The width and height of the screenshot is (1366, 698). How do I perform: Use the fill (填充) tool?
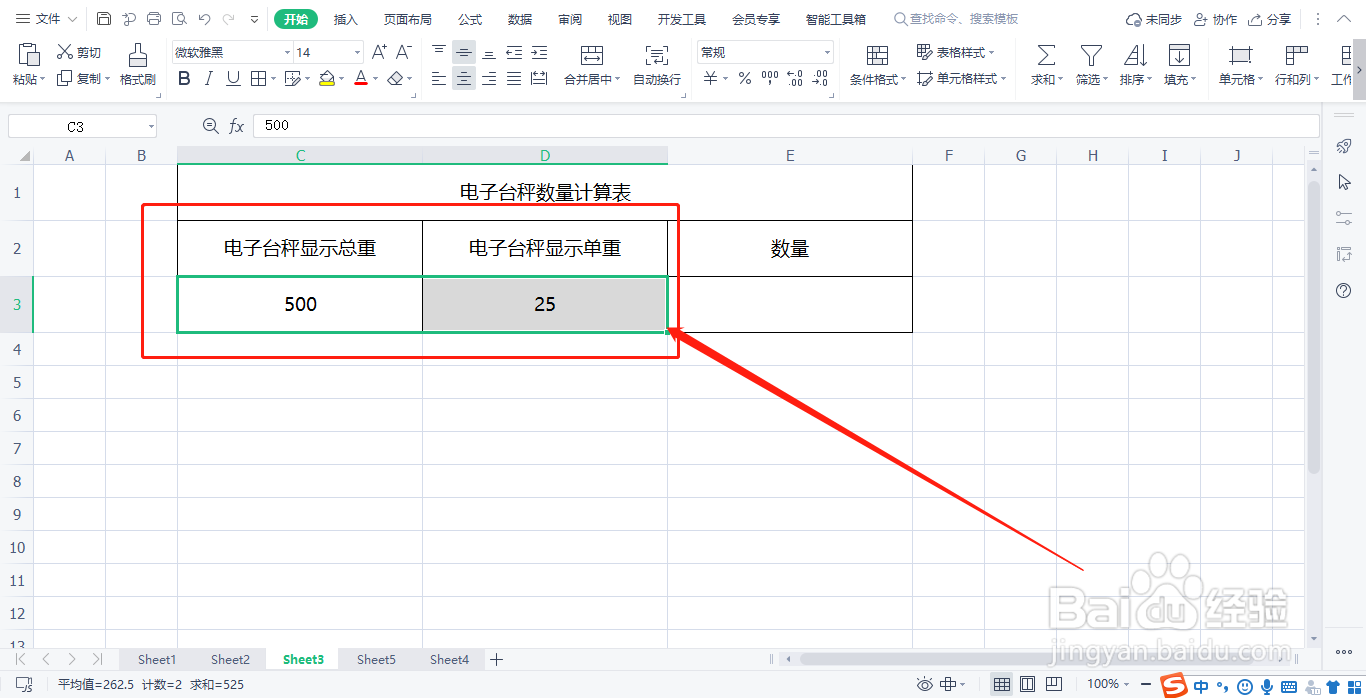[x=1179, y=60]
